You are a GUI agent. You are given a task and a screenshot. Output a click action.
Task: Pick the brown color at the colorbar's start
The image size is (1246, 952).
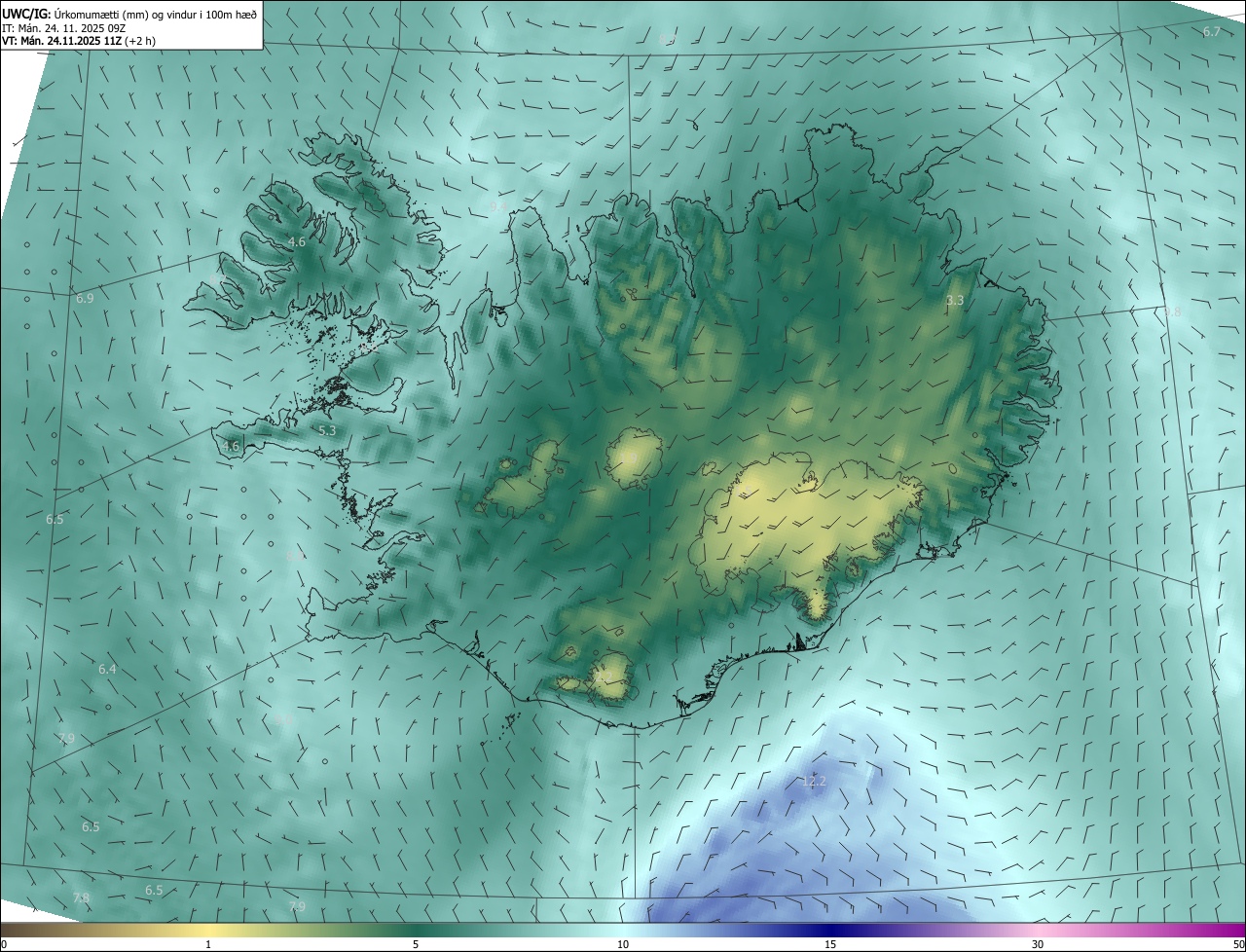[x=6, y=930]
